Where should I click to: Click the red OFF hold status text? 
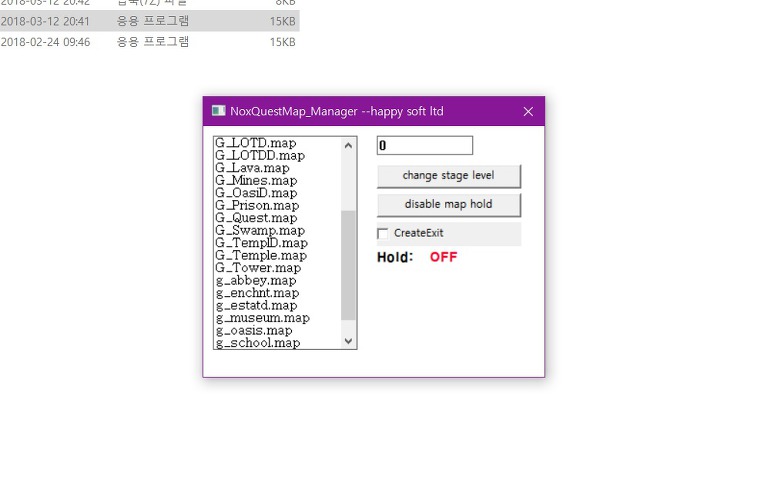tap(443, 257)
